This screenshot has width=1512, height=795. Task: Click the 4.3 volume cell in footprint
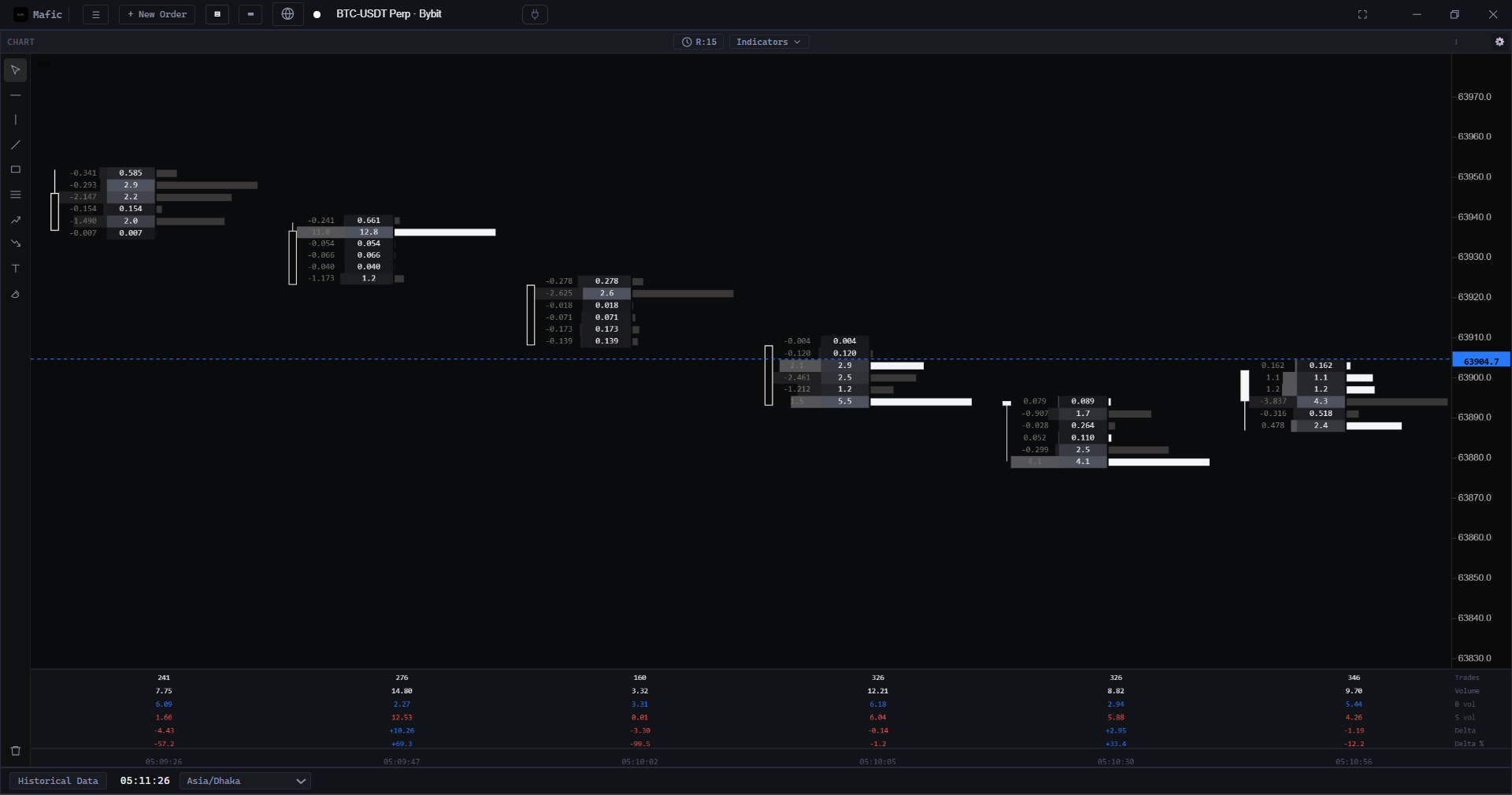coord(1321,402)
